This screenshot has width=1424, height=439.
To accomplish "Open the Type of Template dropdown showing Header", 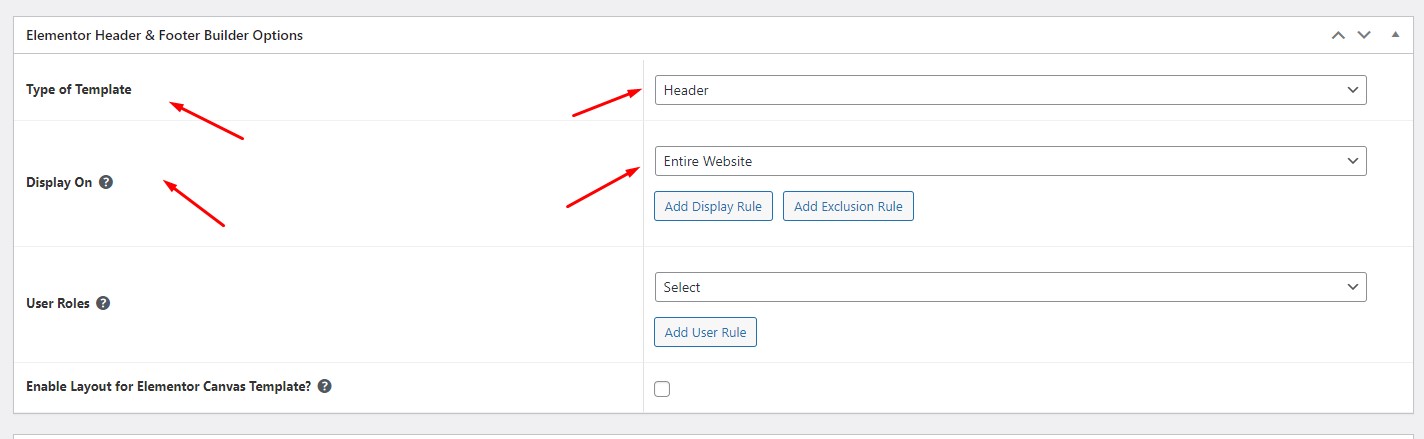I will click(1010, 90).
